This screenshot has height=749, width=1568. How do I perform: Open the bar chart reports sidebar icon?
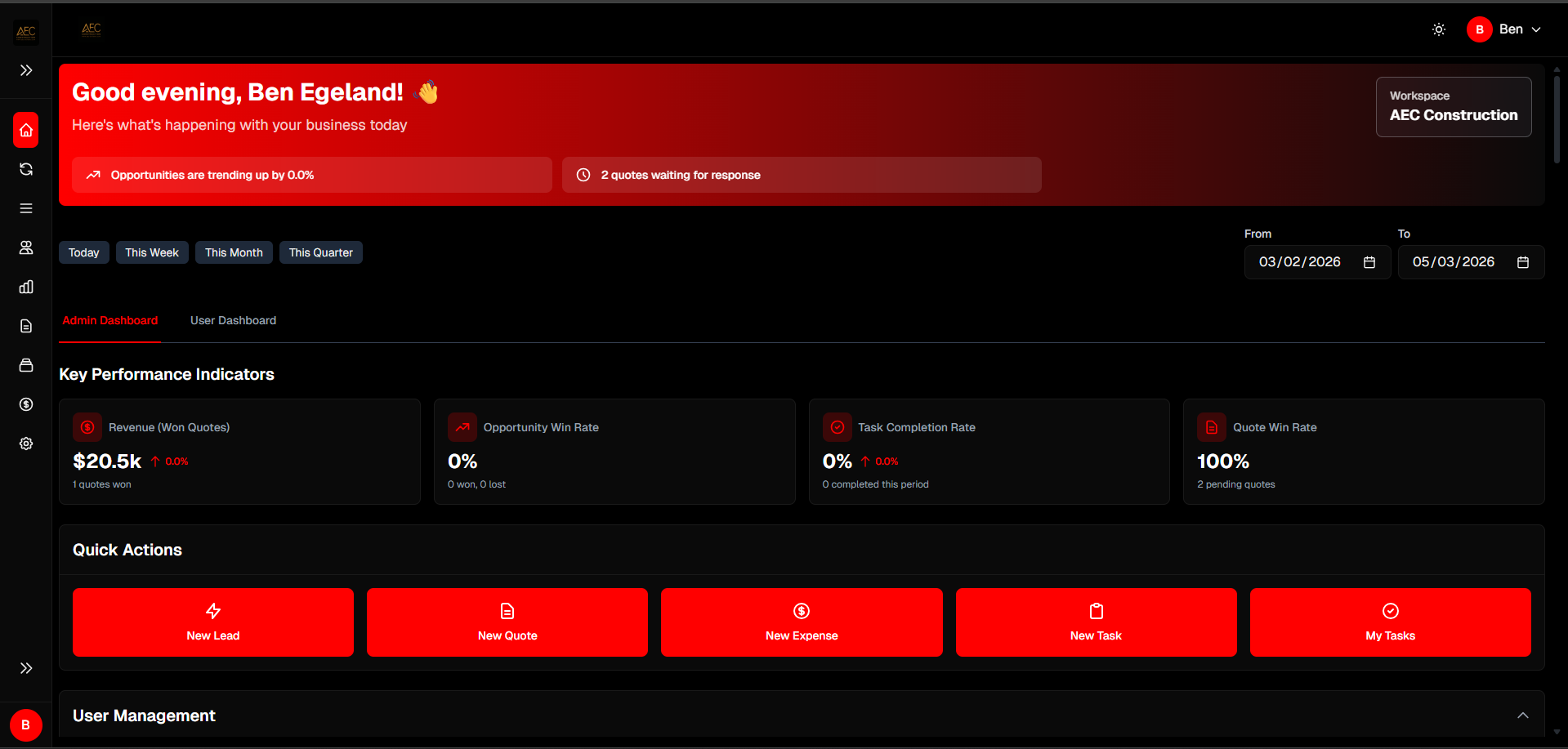26,287
